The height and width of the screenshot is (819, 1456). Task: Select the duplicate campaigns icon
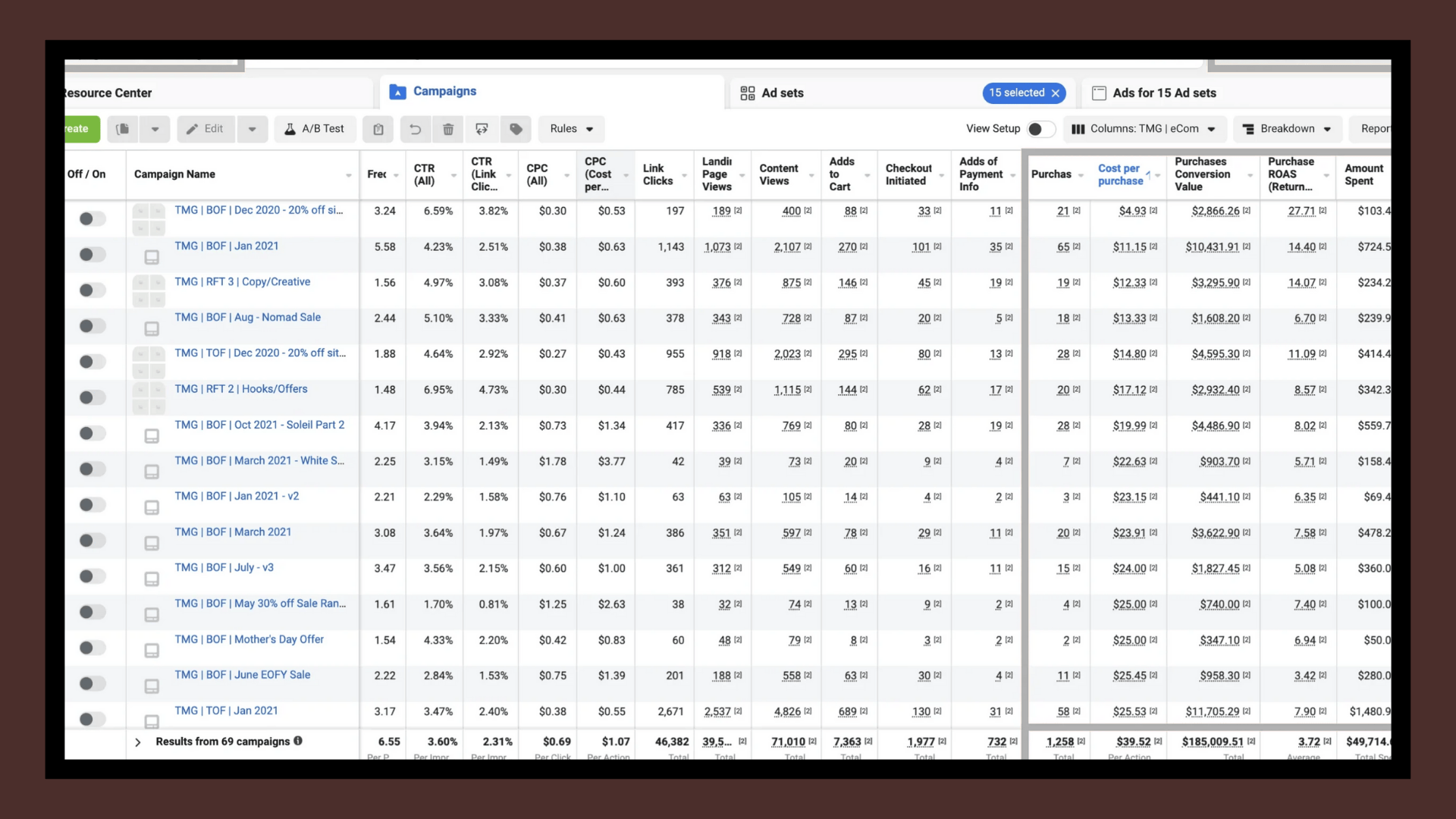[x=122, y=129]
